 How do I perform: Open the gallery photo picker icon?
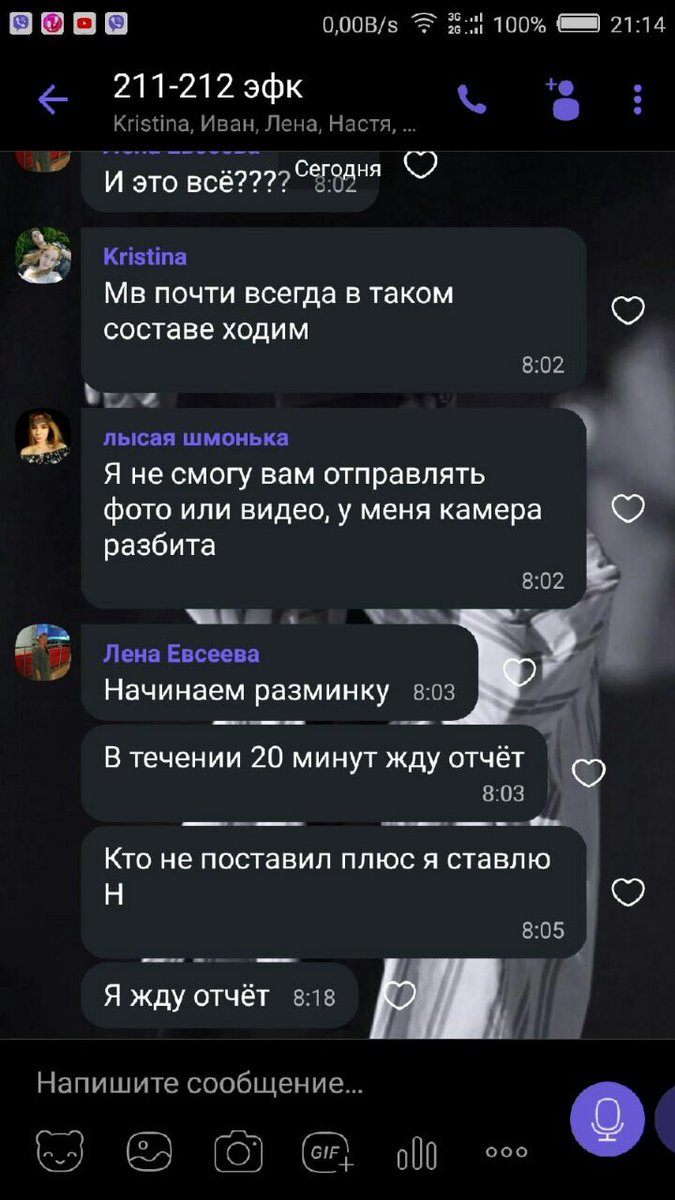tap(149, 1152)
